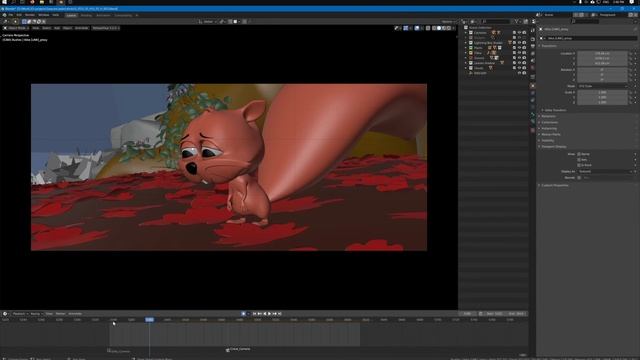The width and height of the screenshot is (640, 360).
Task: Switch to the Animation workspace tab
Action: (x=103, y=16)
